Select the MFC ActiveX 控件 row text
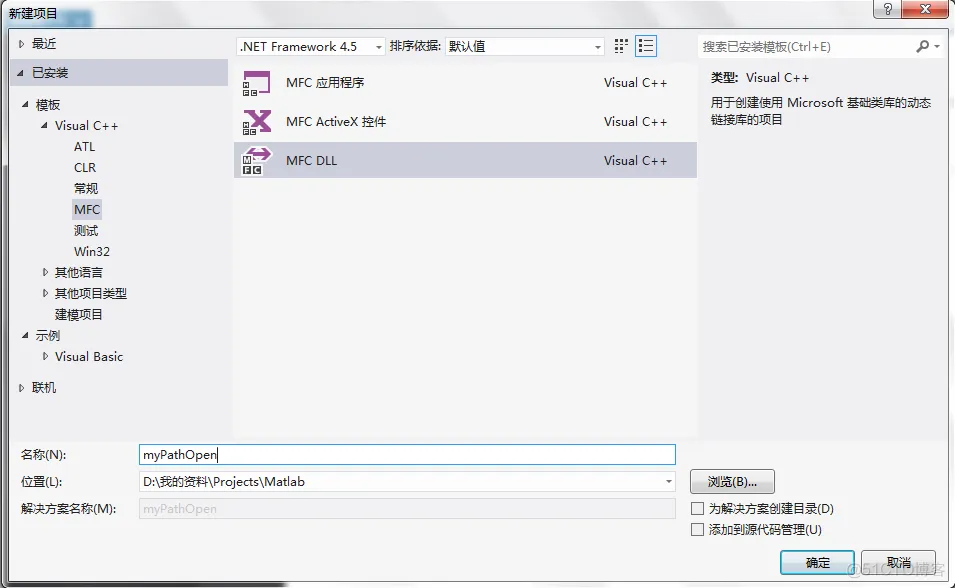Image resolution: width=955 pixels, height=588 pixels. 336,122
